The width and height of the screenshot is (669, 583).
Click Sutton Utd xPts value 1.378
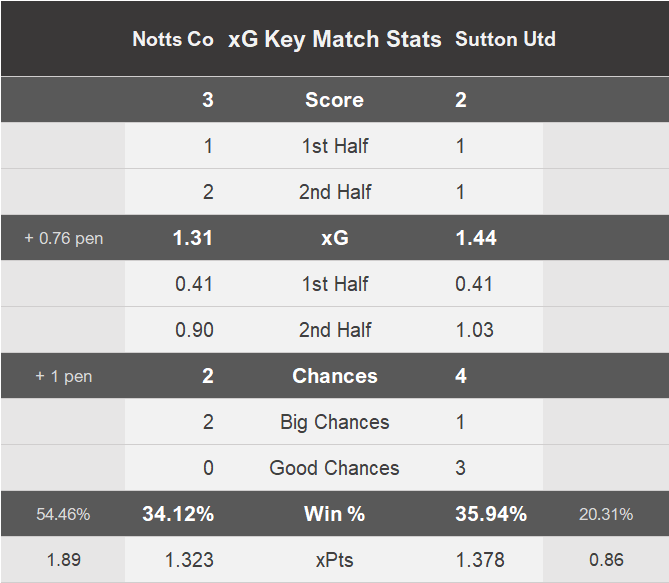tap(480, 560)
